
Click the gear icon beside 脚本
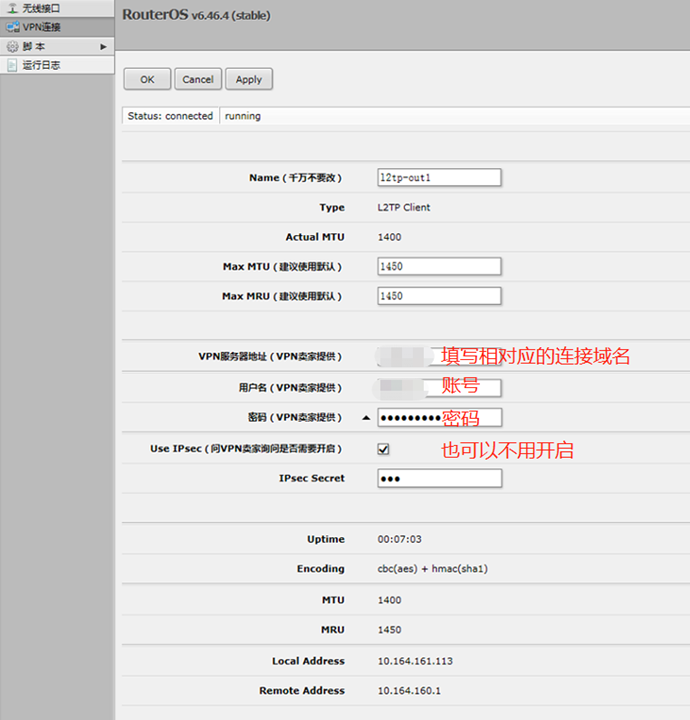pyautogui.click(x=13, y=46)
